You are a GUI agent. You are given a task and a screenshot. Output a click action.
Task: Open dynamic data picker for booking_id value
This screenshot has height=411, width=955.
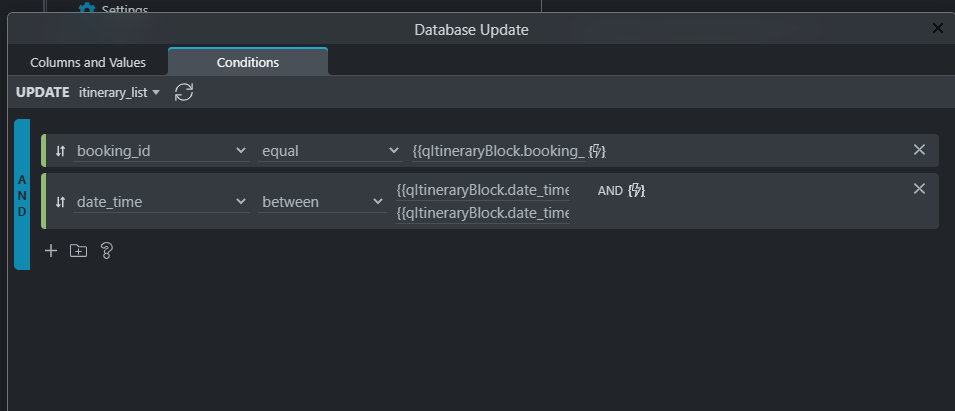[x=597, y=151]
